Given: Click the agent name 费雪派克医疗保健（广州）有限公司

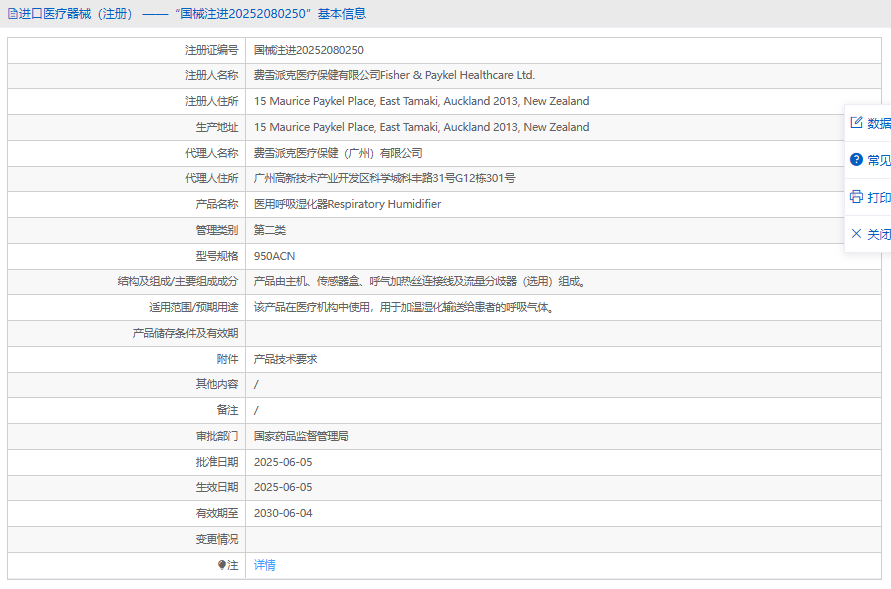Looking at the screenshot, I should point(338,153).
